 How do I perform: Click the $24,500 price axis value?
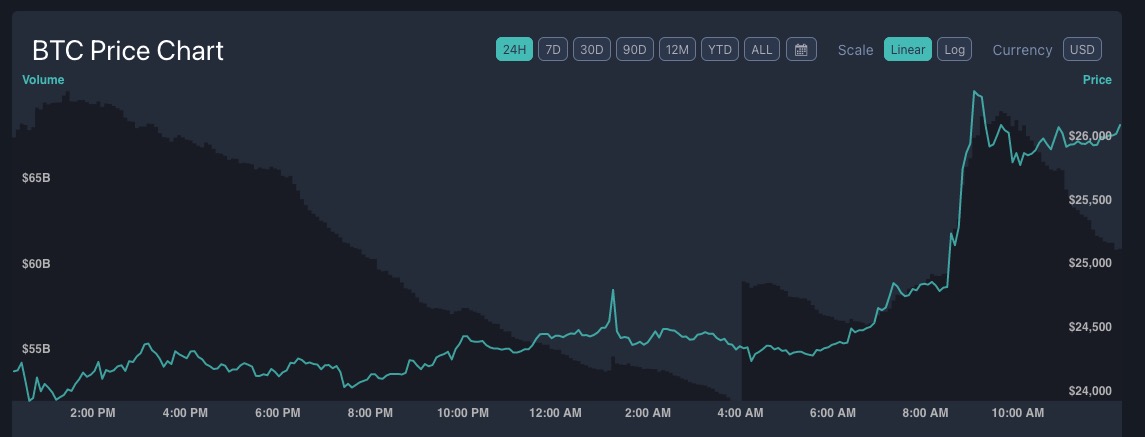coord(1090,327)
